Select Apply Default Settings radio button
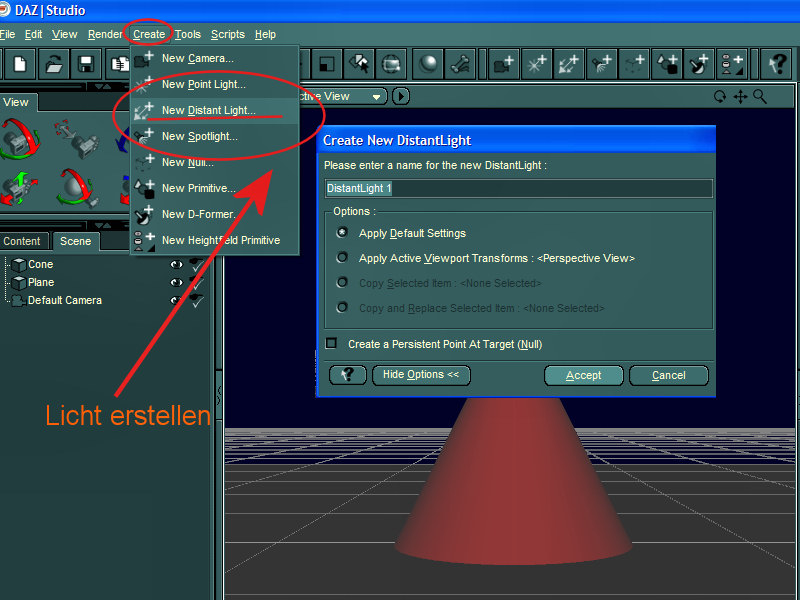 point(342,233)
